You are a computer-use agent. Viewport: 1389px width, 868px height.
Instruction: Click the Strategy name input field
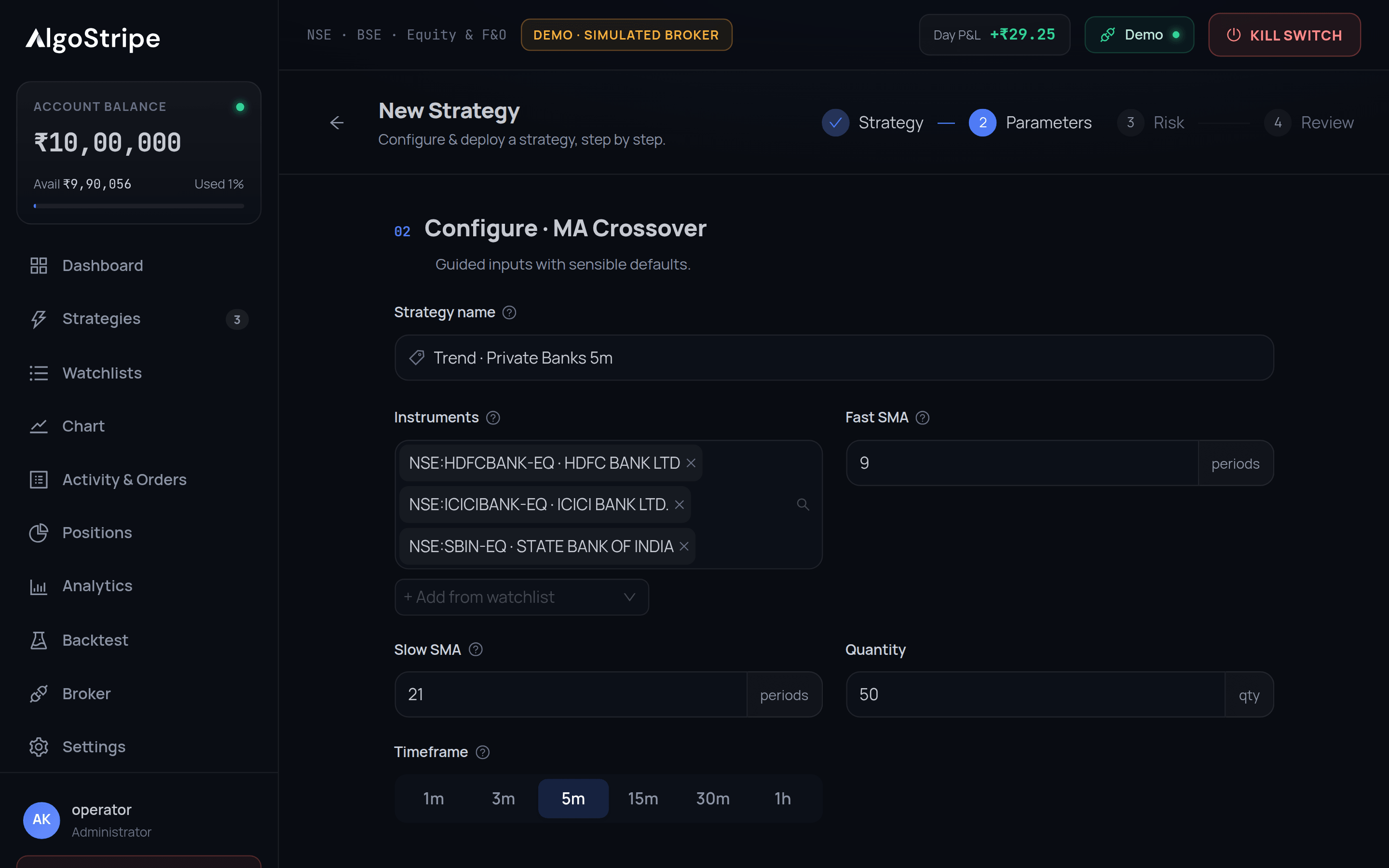[x=834, y=358]
